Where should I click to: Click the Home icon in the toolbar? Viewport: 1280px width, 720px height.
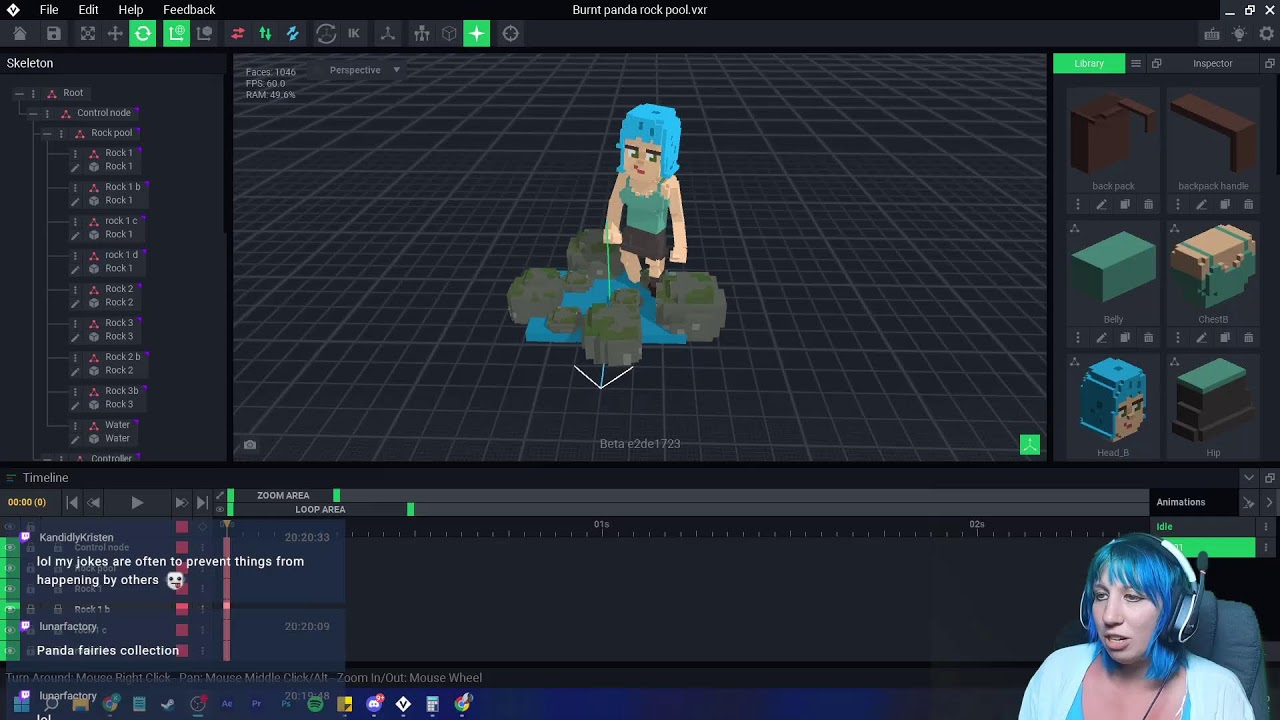20,34
